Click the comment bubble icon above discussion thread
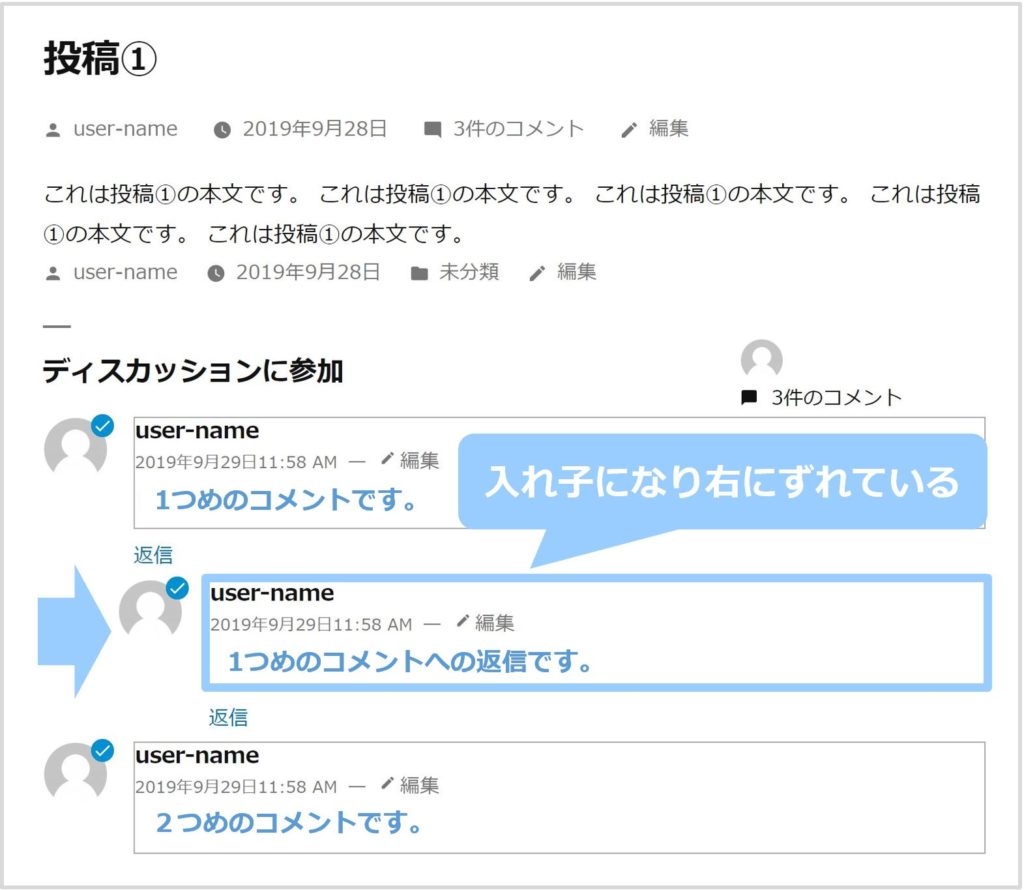This screenshot has height=890, width=1024. pyautogui.click(x=748, y=397)
